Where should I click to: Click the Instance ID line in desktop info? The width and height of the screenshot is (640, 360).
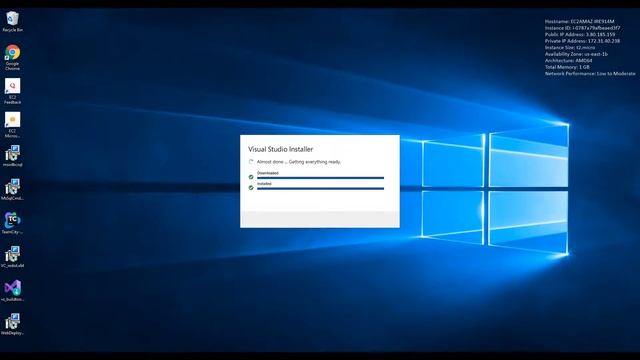[x=582, y=28]
